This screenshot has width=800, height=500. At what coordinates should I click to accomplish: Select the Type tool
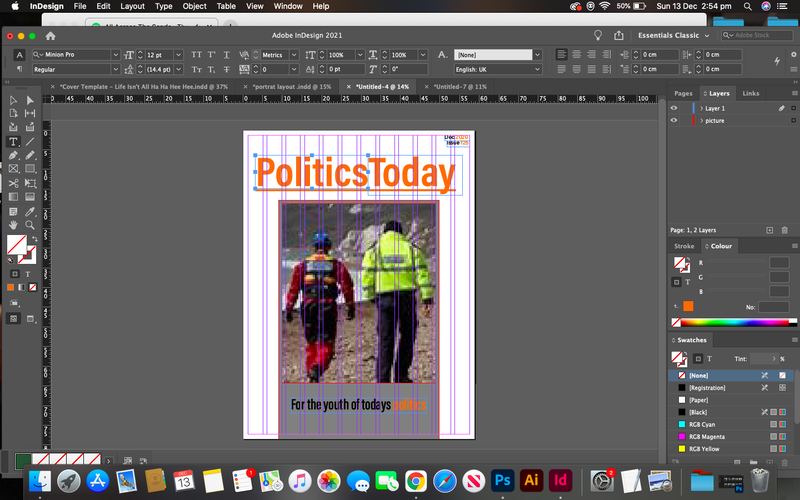[13, 142]
